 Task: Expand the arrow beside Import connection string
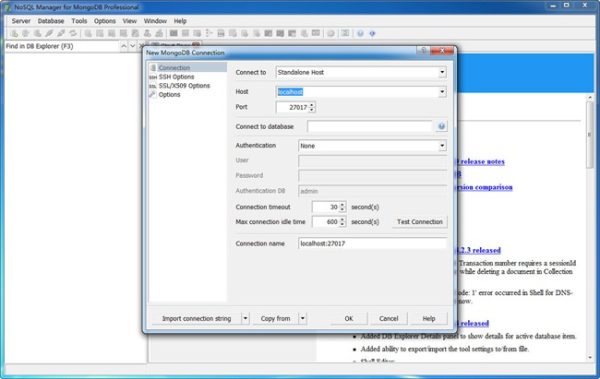coord(245,319)
